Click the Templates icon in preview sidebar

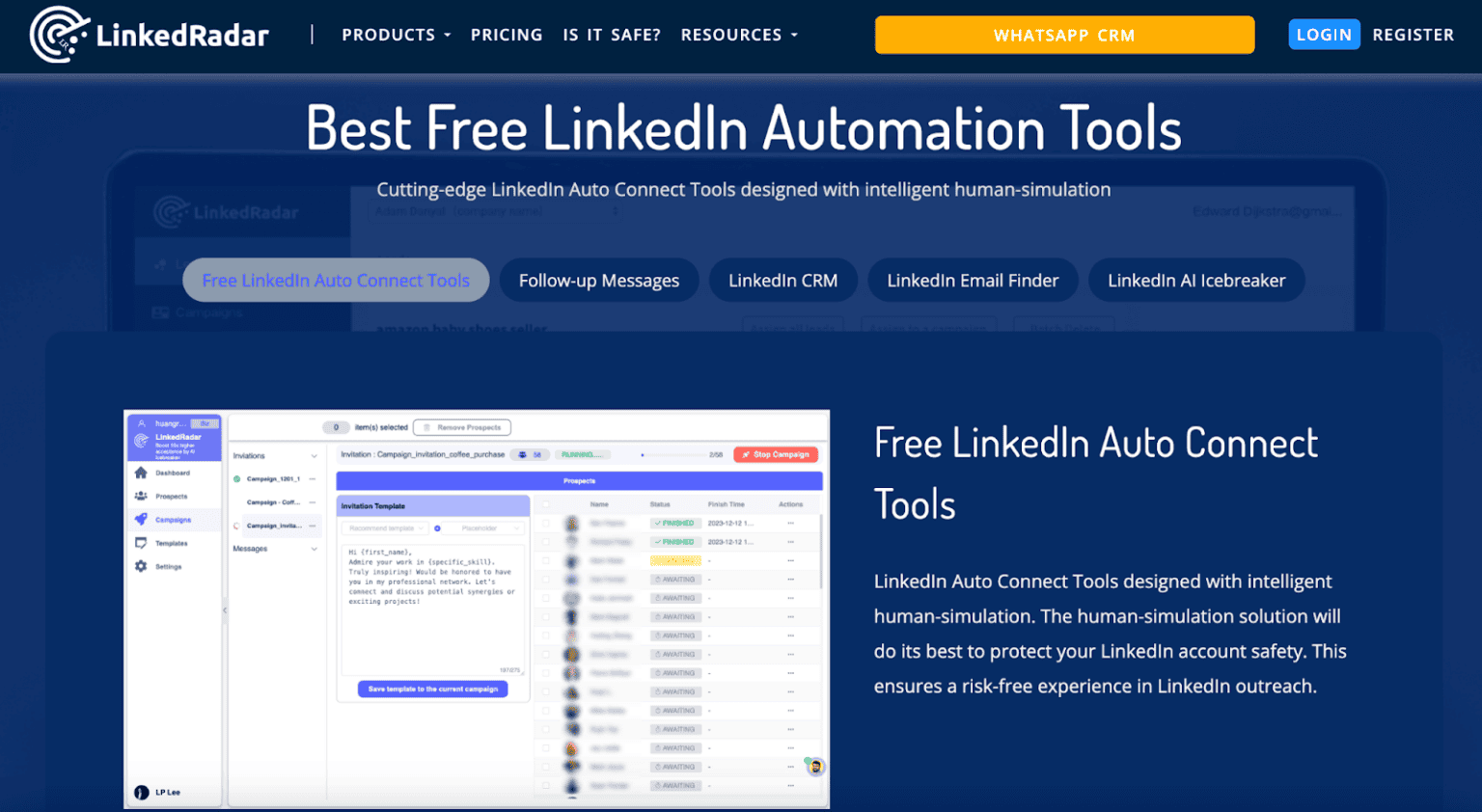[141, 543]
